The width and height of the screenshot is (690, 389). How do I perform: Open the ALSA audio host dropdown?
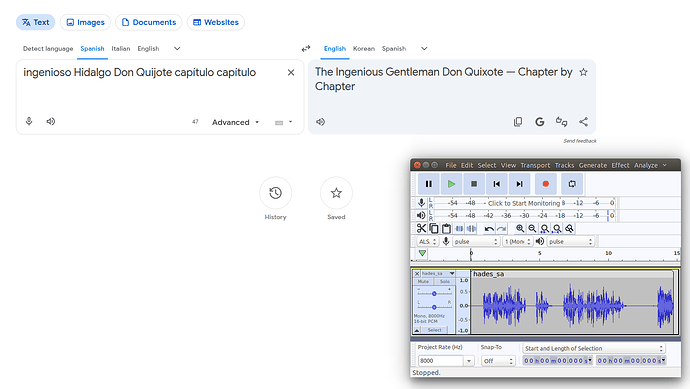pos(427,242)
